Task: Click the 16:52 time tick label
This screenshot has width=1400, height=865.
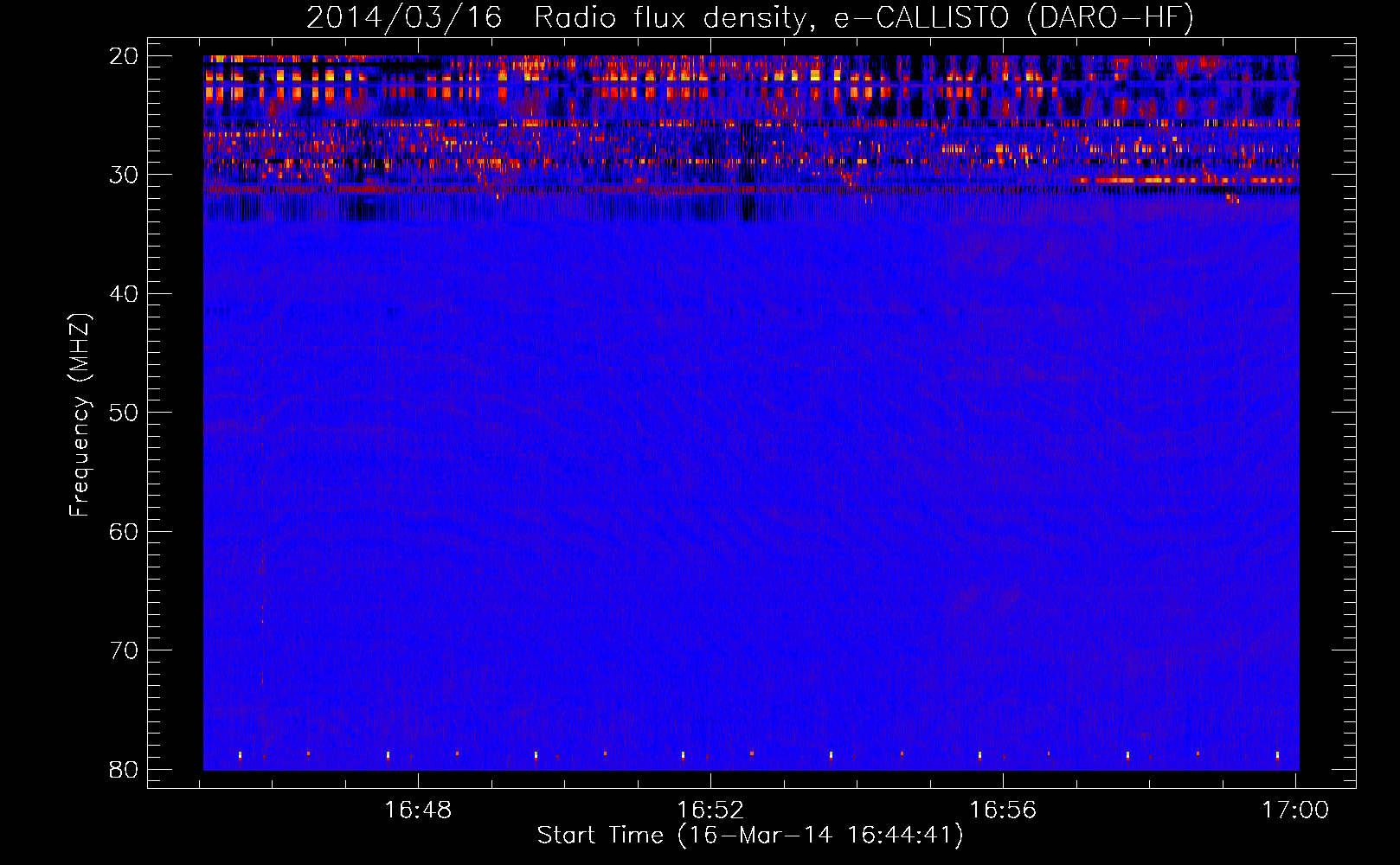Action: click(710, 811)
